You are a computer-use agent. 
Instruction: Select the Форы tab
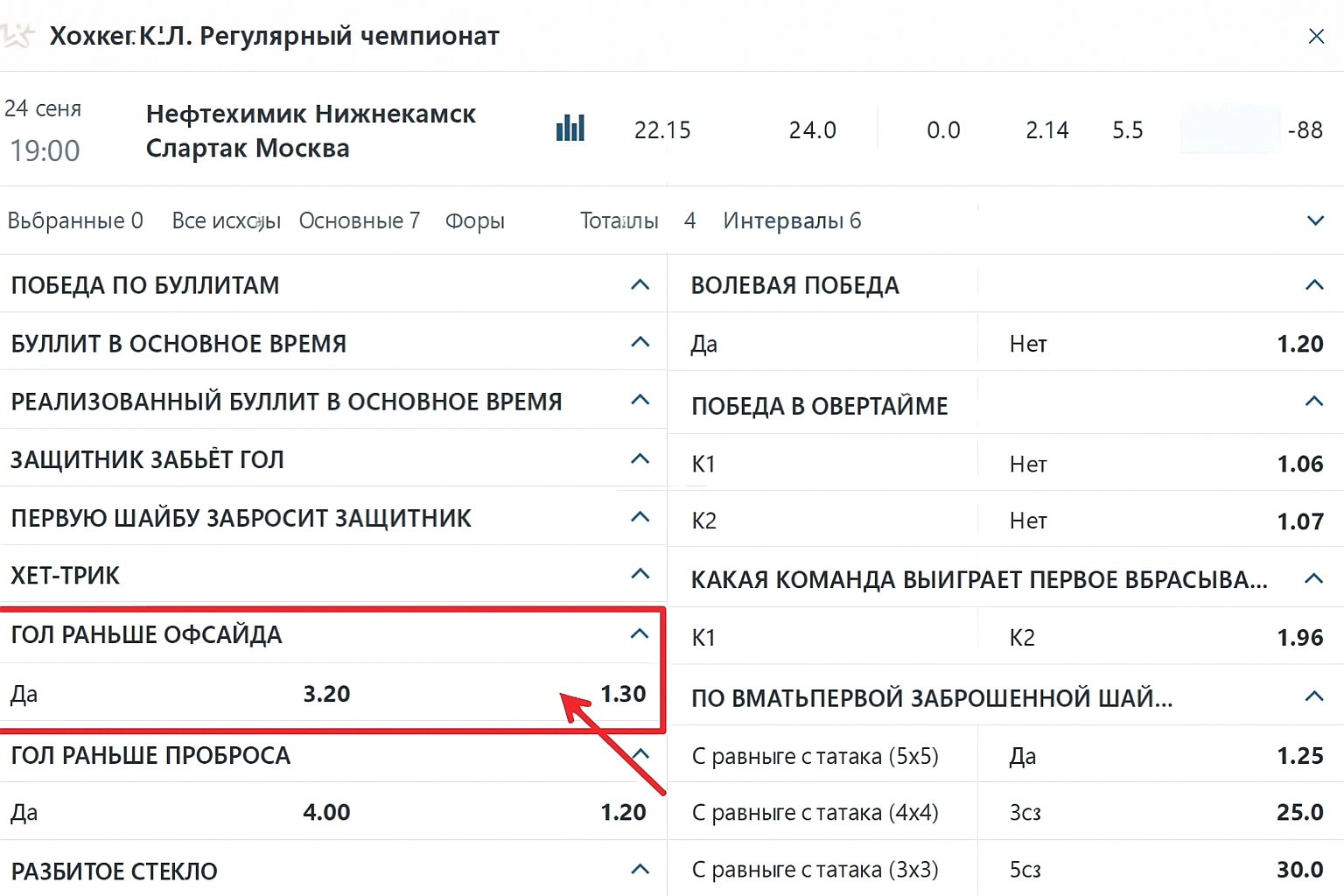[474, 220]
